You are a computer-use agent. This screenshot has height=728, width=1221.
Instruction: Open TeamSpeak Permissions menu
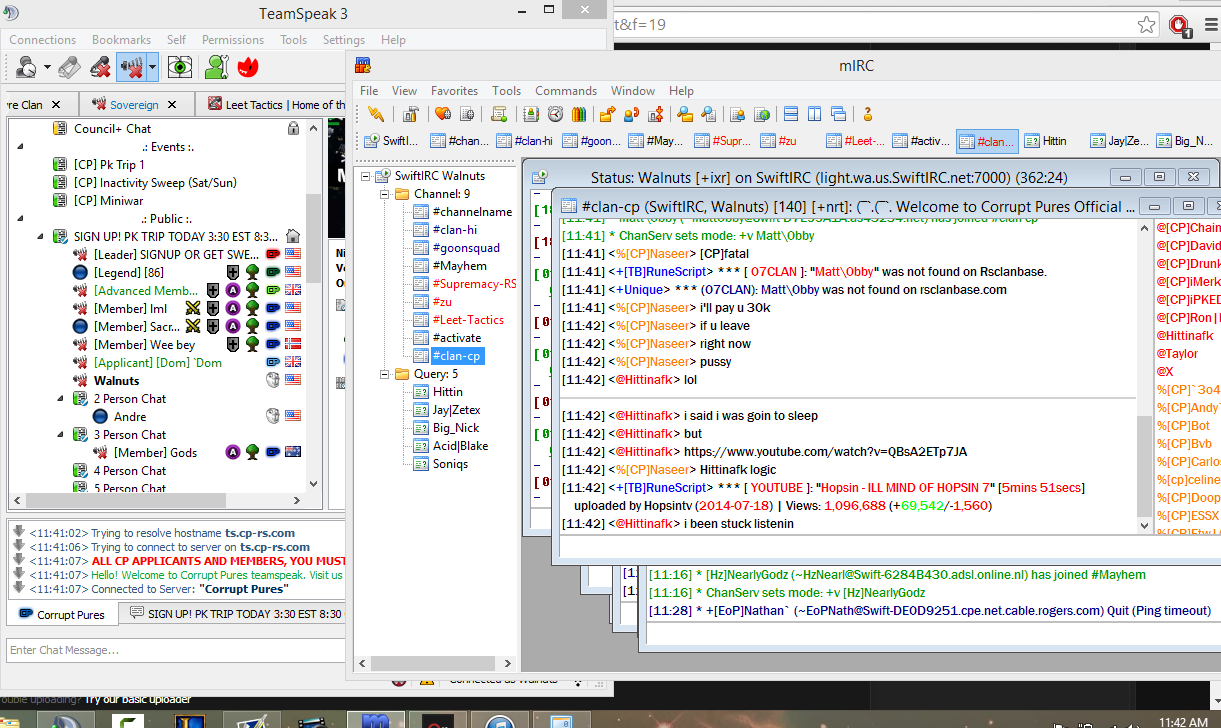[x=233, y=40]
